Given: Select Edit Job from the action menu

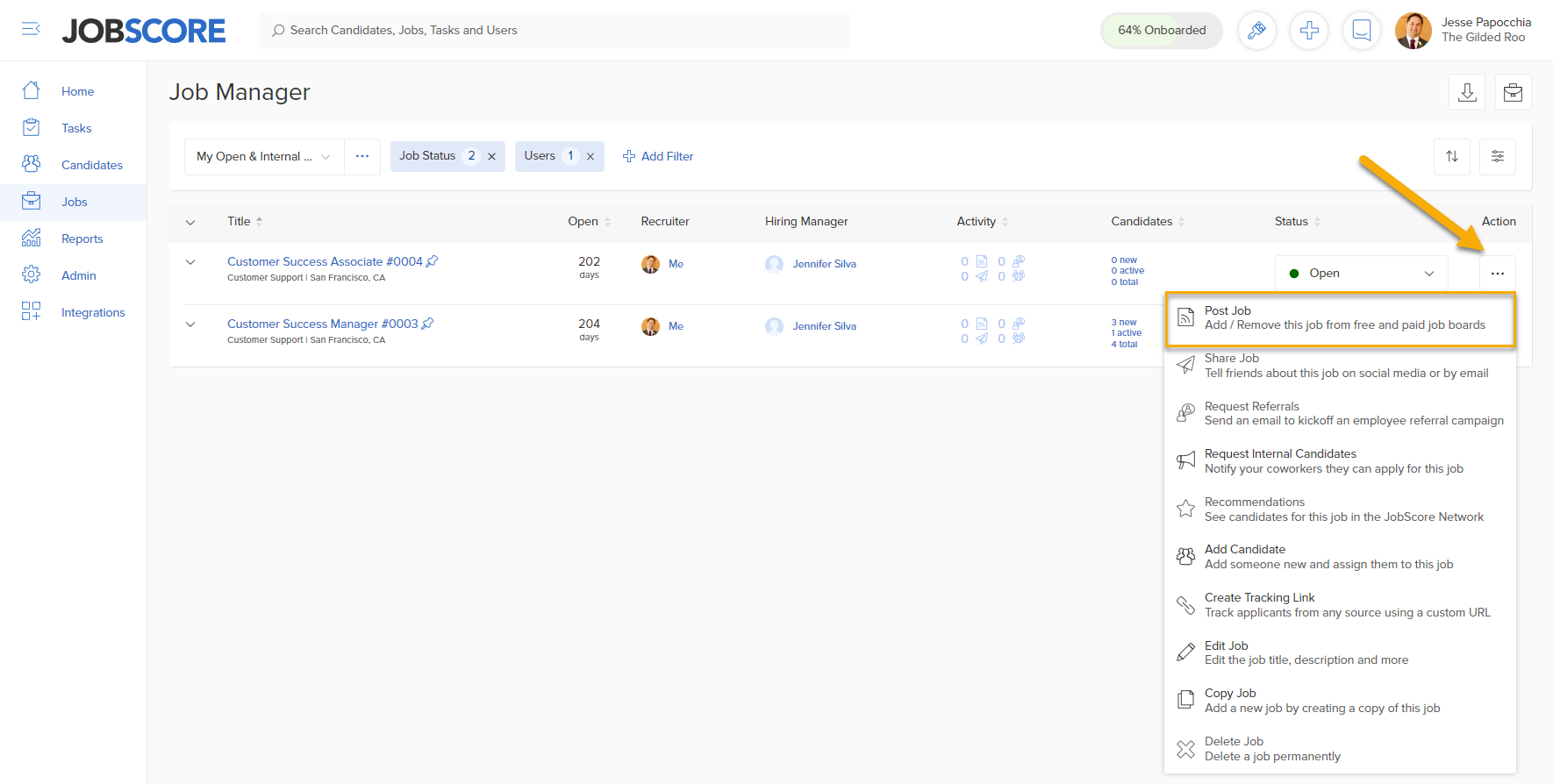Looking at the screenshot, I should [x=1341, y=653].
